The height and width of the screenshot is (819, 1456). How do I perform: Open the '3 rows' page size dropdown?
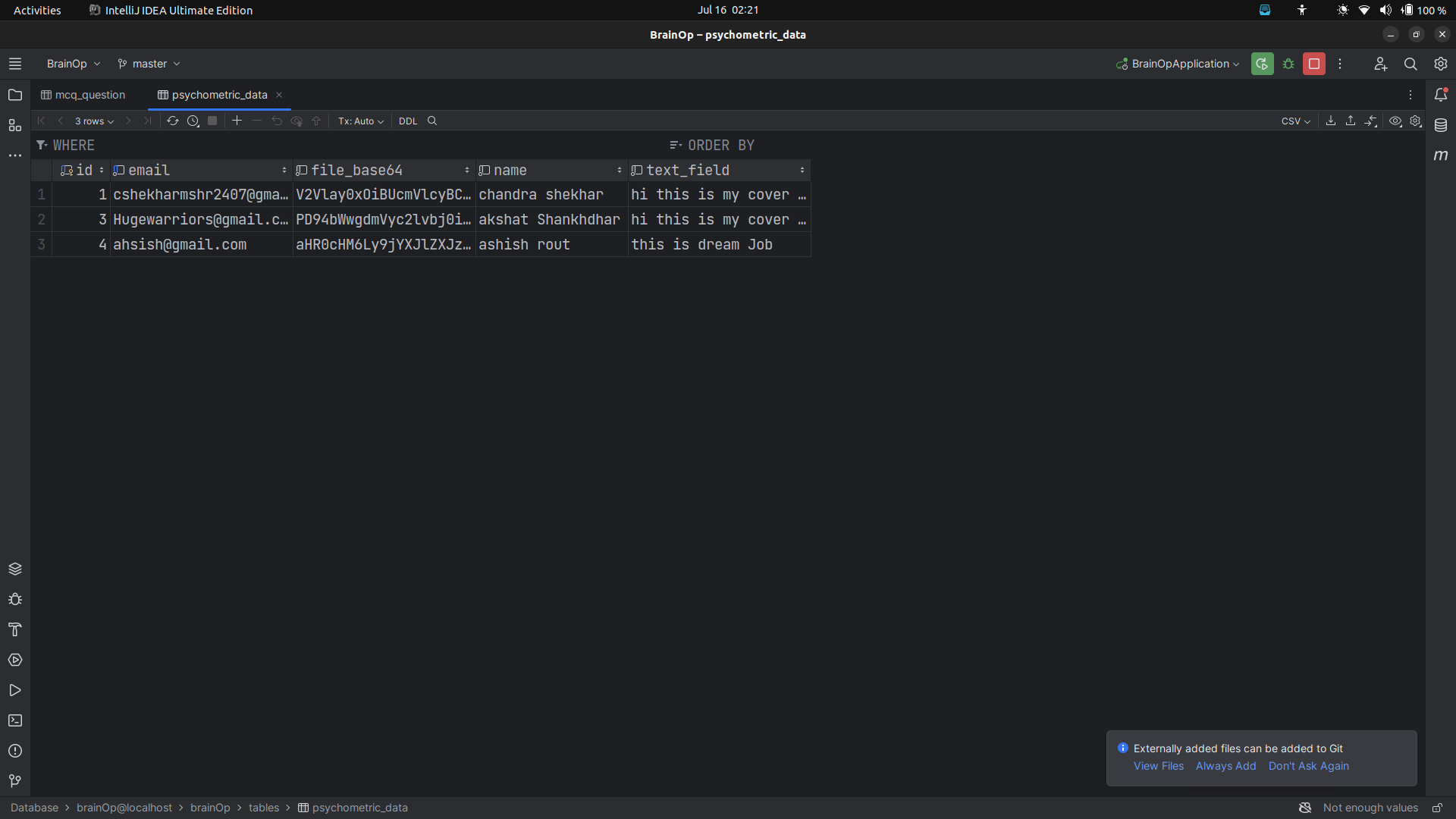point(93,121)
